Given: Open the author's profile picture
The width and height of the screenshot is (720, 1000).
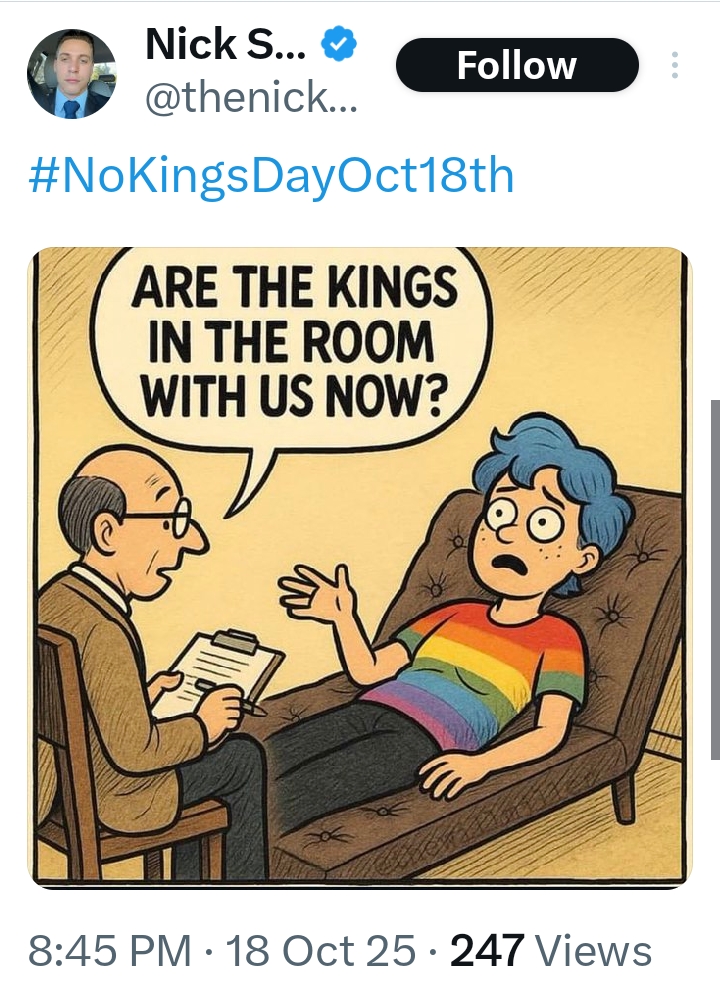Looking at the screenshot, I should tap(71, 73).
